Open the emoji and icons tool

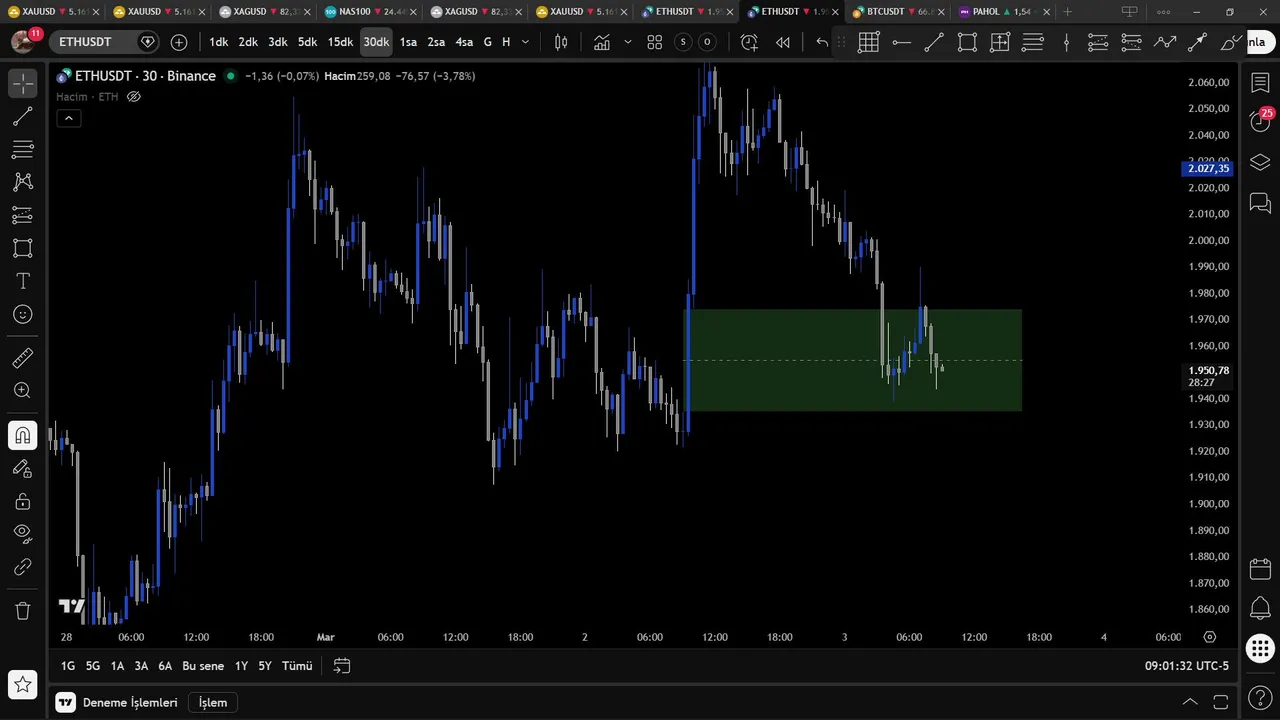[22, 314]
